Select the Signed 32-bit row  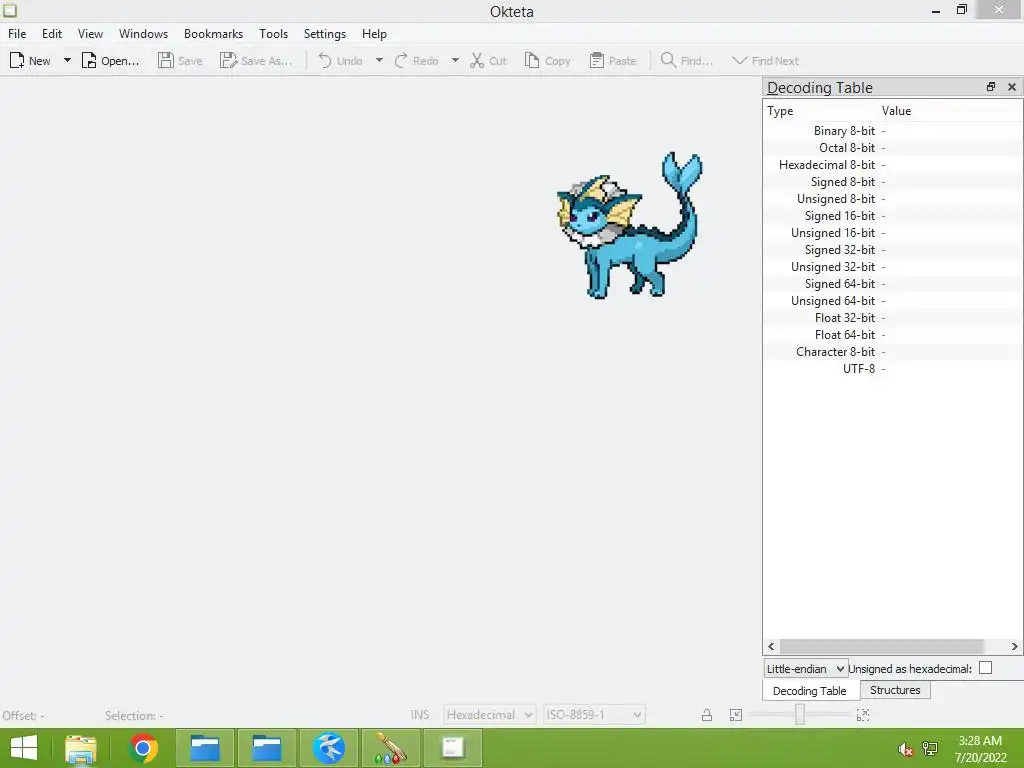coord(893,249)
